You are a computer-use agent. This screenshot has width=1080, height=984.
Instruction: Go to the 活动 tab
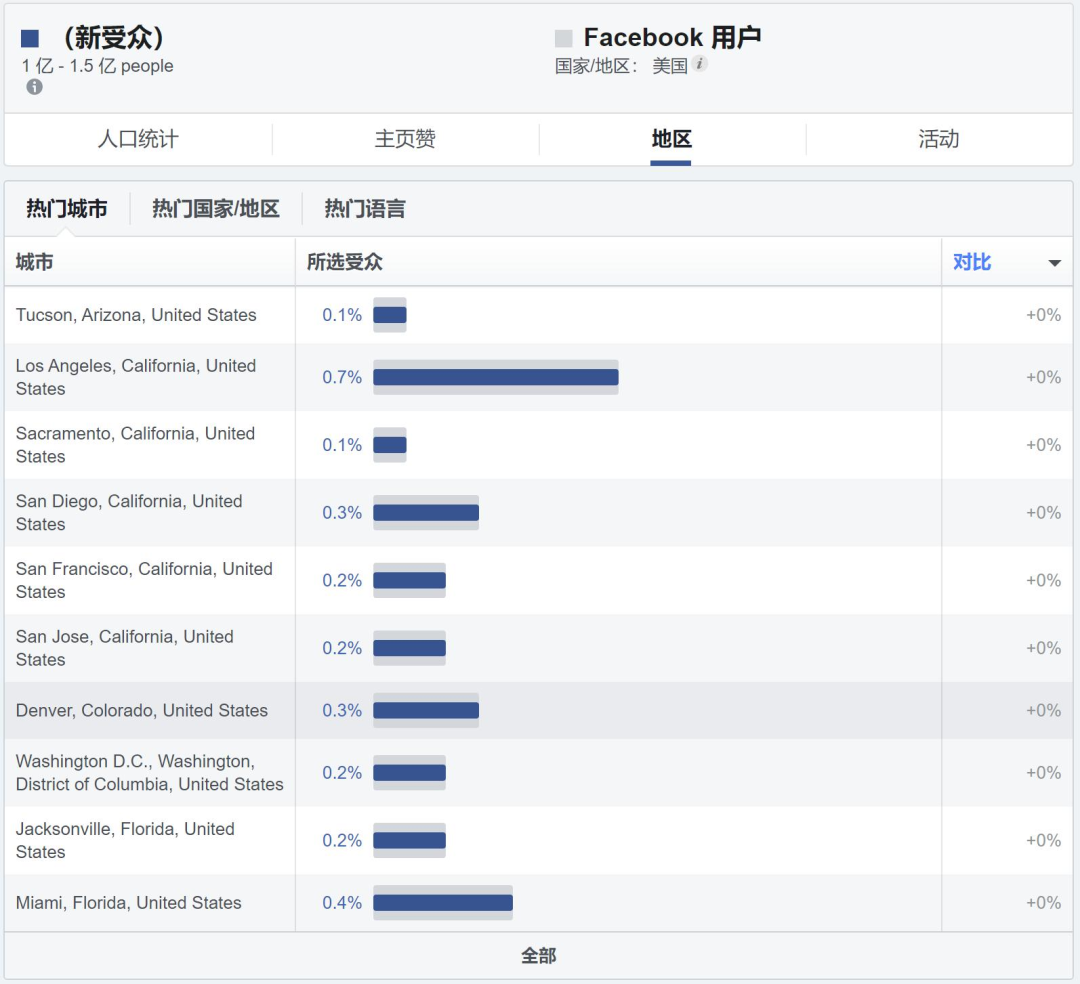tap(938, 139)
